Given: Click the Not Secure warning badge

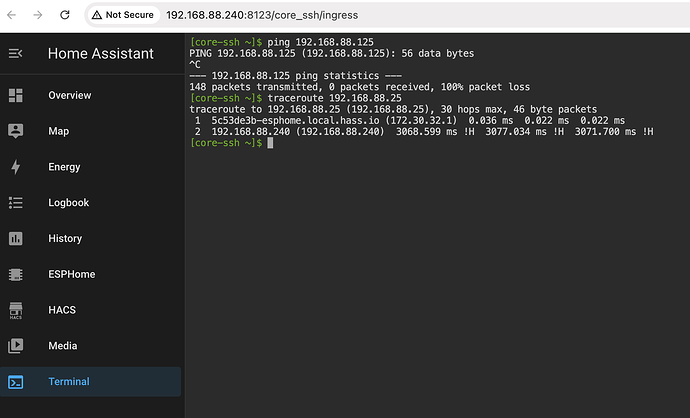Looking at the screenshot, I should [122, 15].
